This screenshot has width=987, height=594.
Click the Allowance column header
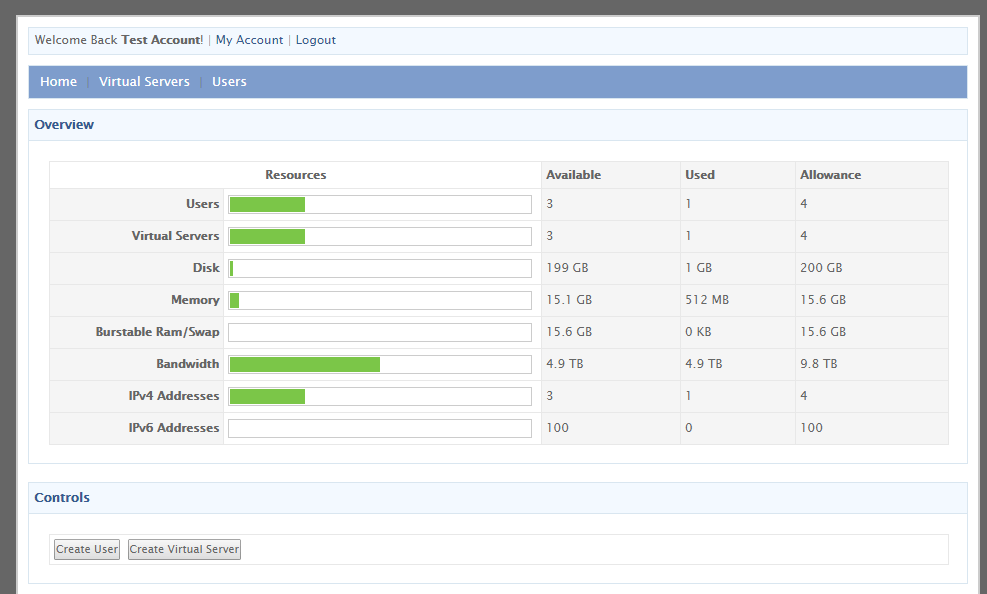(x=830, y=175)
